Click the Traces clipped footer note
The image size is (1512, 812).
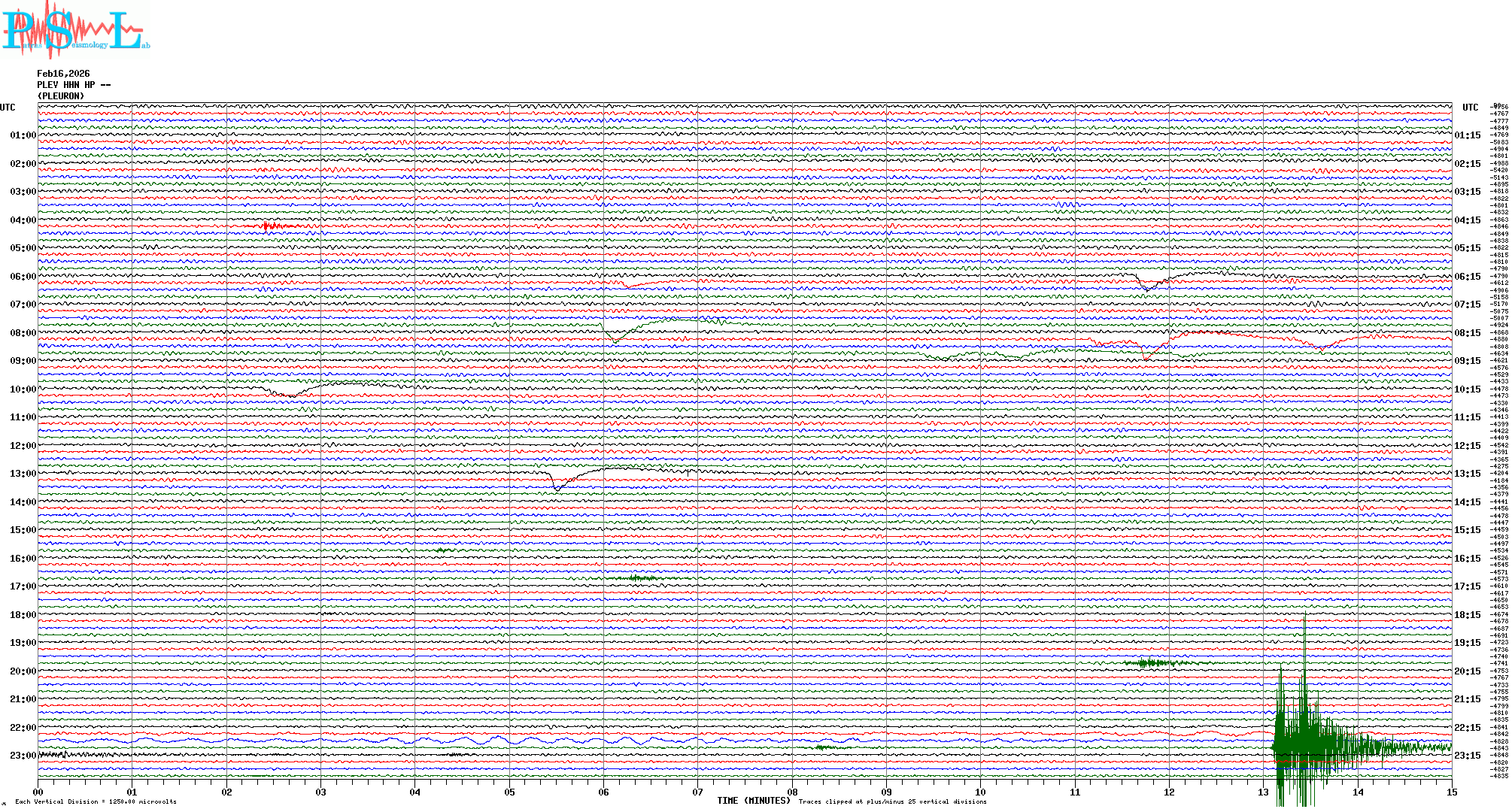pyautogui.click(x=892, y=801)
